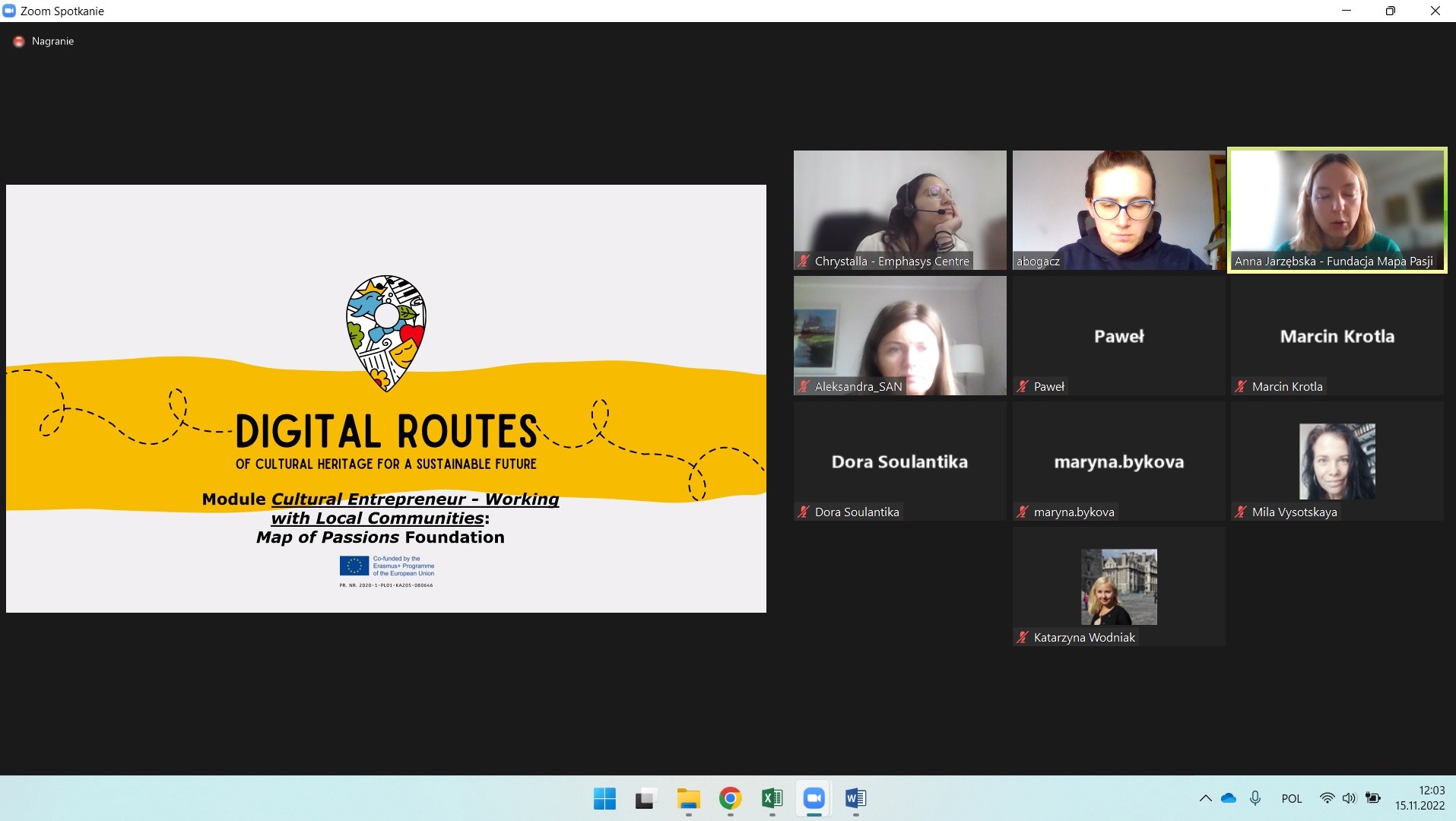Viewport: 1456px width, 821px height.
Task: Click the microphone tray icon
Action: pyautogui.click(x=1255, y=798)
